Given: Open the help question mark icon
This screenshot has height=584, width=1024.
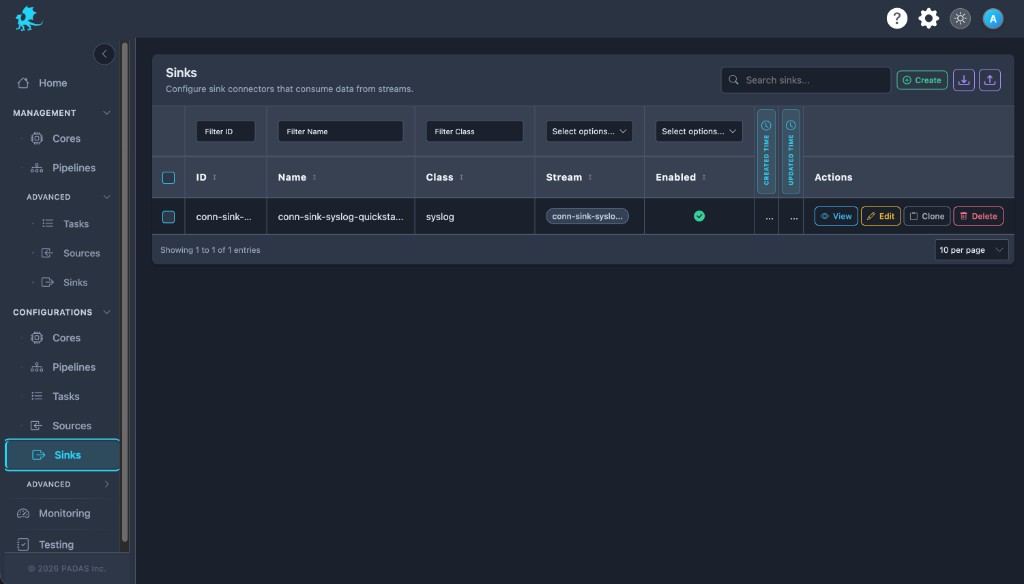Looking at the screenshot, I should coord(897,18).
